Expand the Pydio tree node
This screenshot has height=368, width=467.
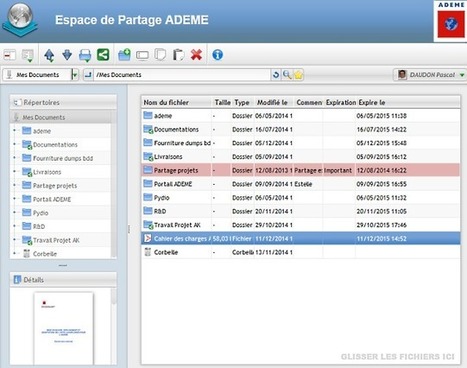(14, 213)
